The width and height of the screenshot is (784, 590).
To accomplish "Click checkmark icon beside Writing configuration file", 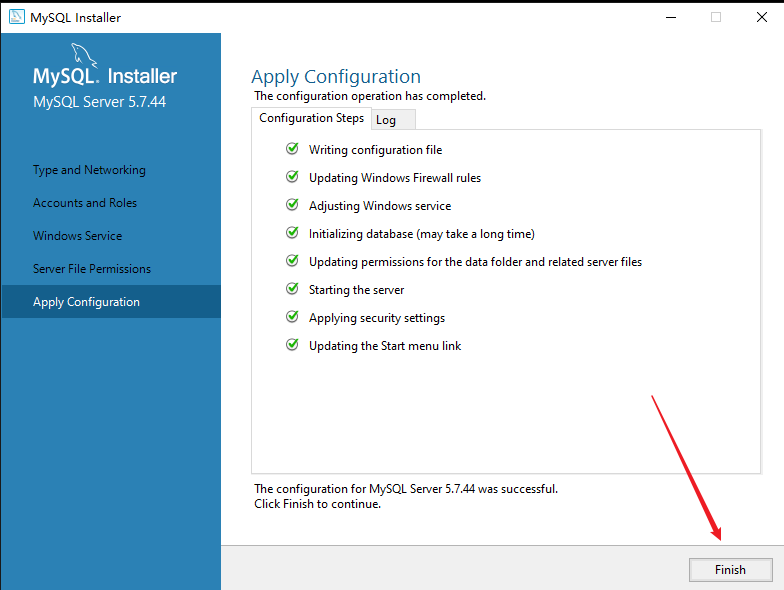I will [x=292, y=148].
